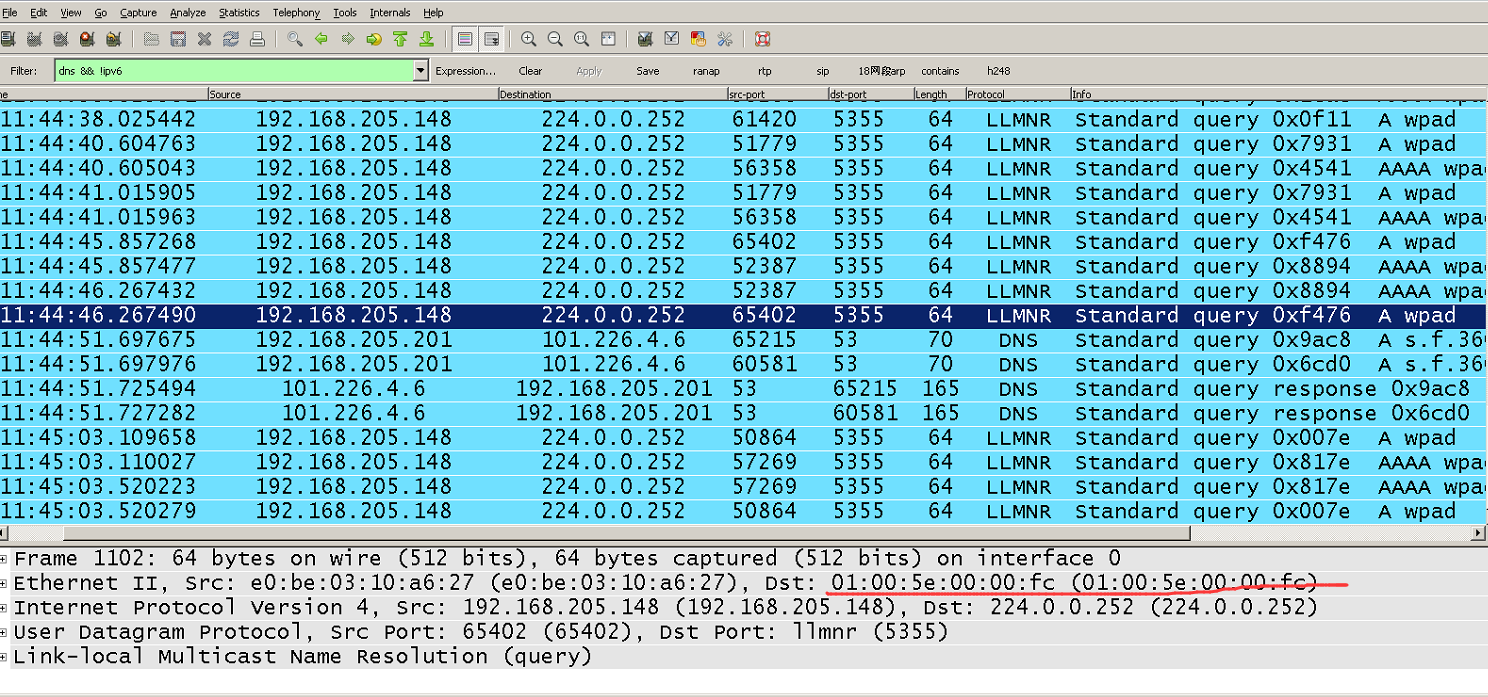Close the capture file (X icon)
Viewport: 1488px width, 697px height.
tap(204, 39)
